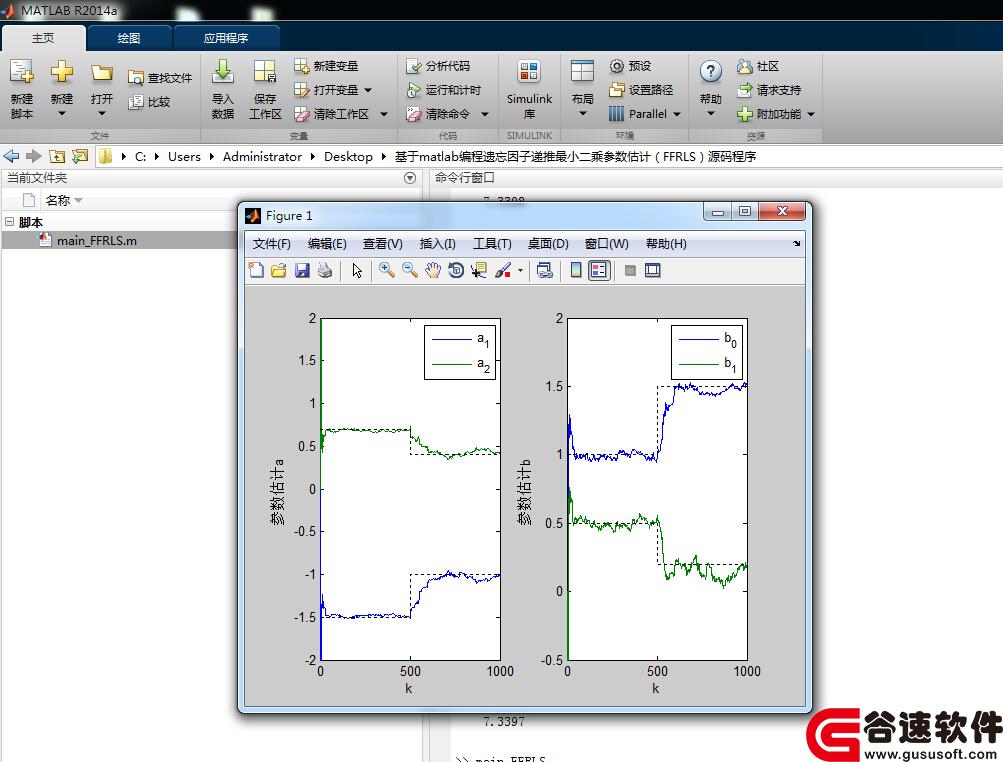Click the Hide Plot Tools icon
The image size is (1003, 762).
pyautogui.click(x=630, y=270)
